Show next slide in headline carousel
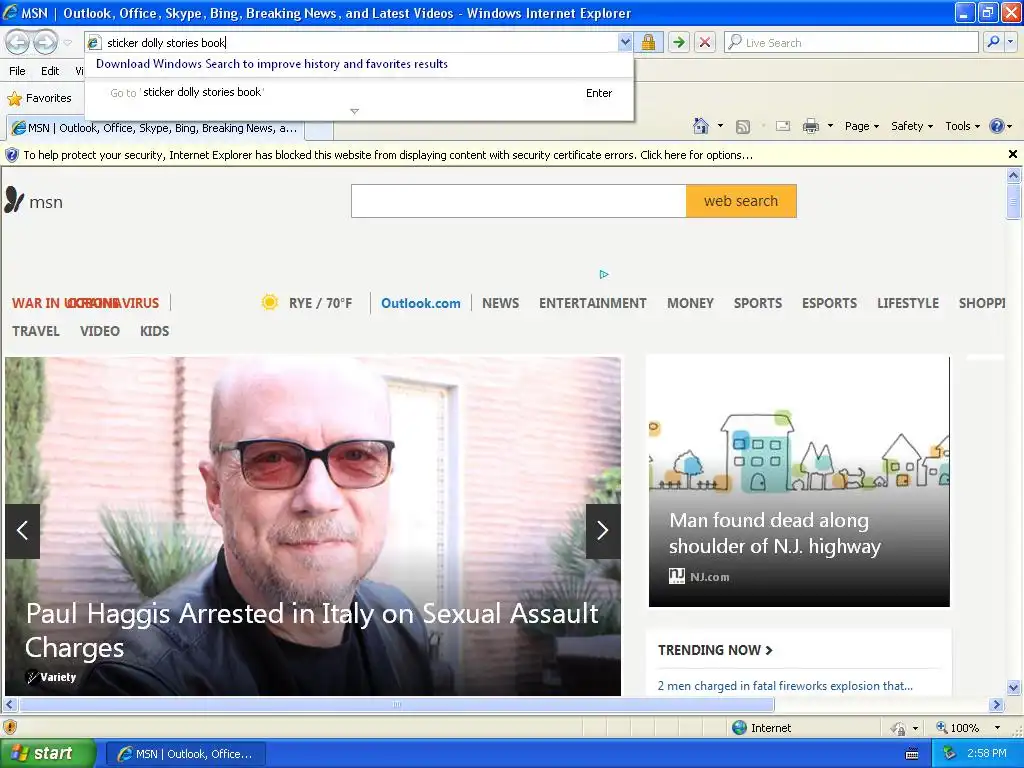Image resolution: width=1024 pixels, height=768 pixels. 603,530
